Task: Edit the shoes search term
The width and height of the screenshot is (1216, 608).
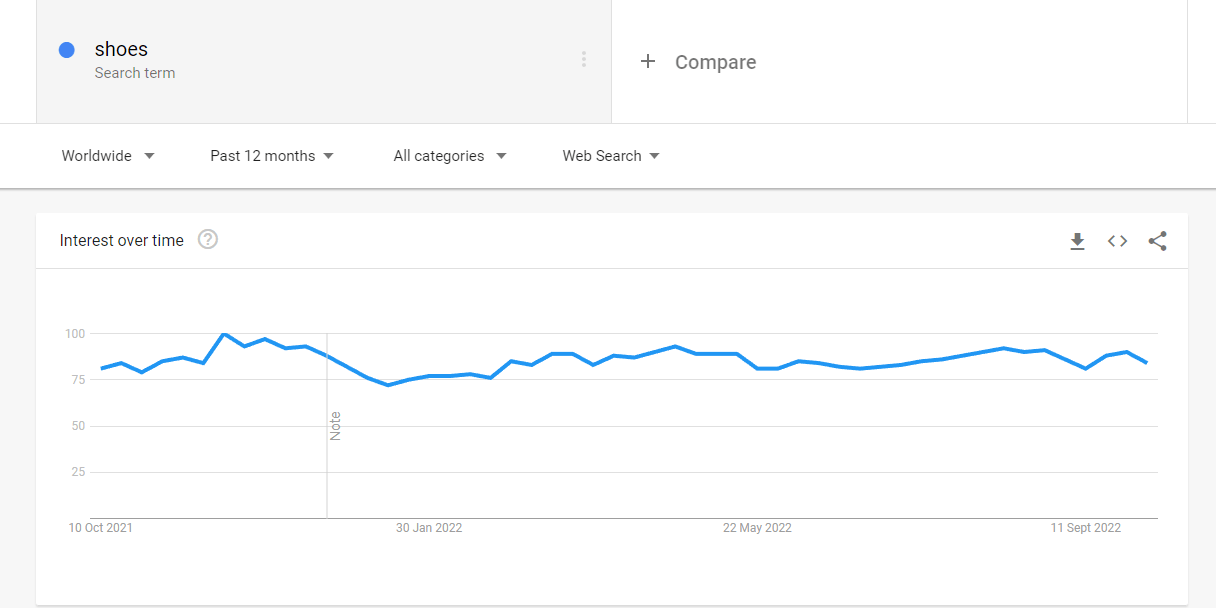Action: pos(121,49)
